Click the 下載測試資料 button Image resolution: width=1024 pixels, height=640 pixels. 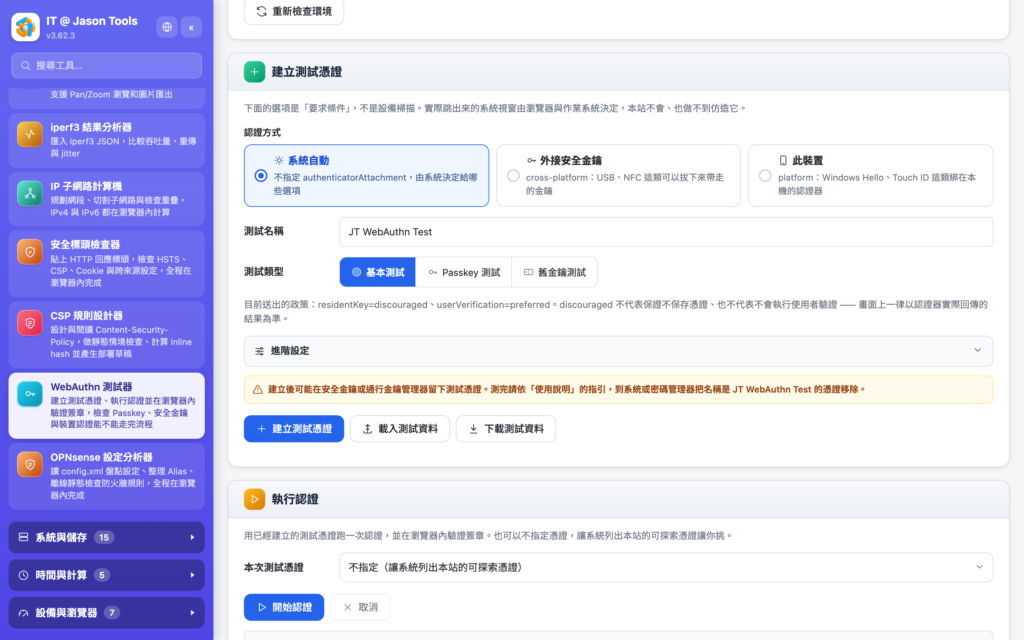tap(505, 429)
